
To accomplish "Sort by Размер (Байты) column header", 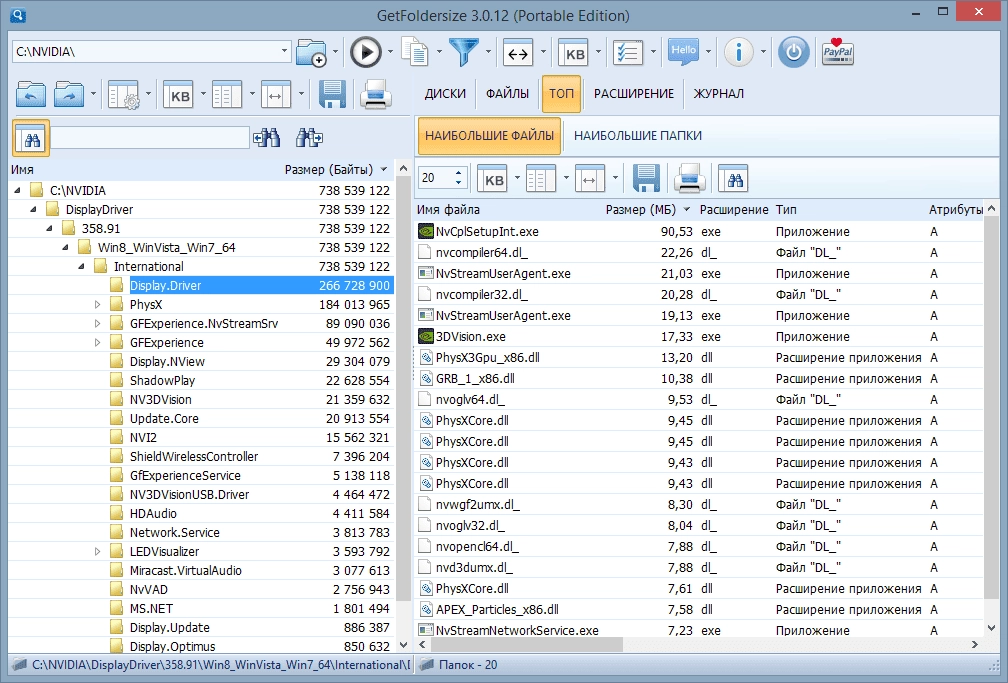I will tap(328, 170).
